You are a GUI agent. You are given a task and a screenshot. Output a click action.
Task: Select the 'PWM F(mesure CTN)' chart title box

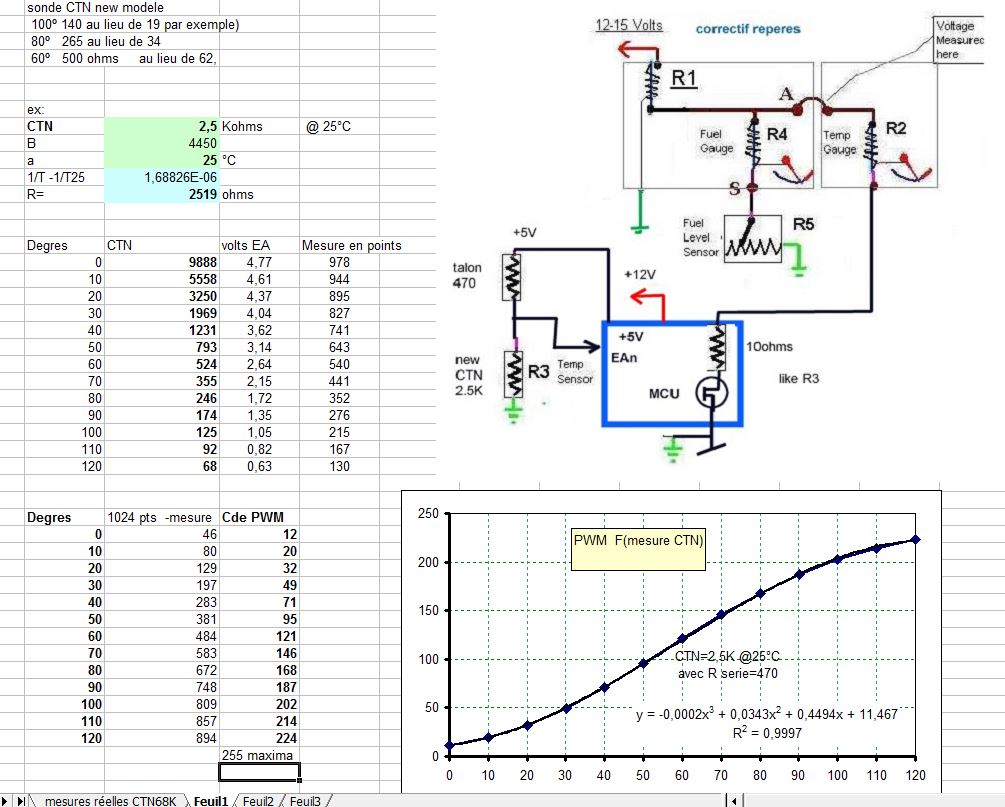638,549
